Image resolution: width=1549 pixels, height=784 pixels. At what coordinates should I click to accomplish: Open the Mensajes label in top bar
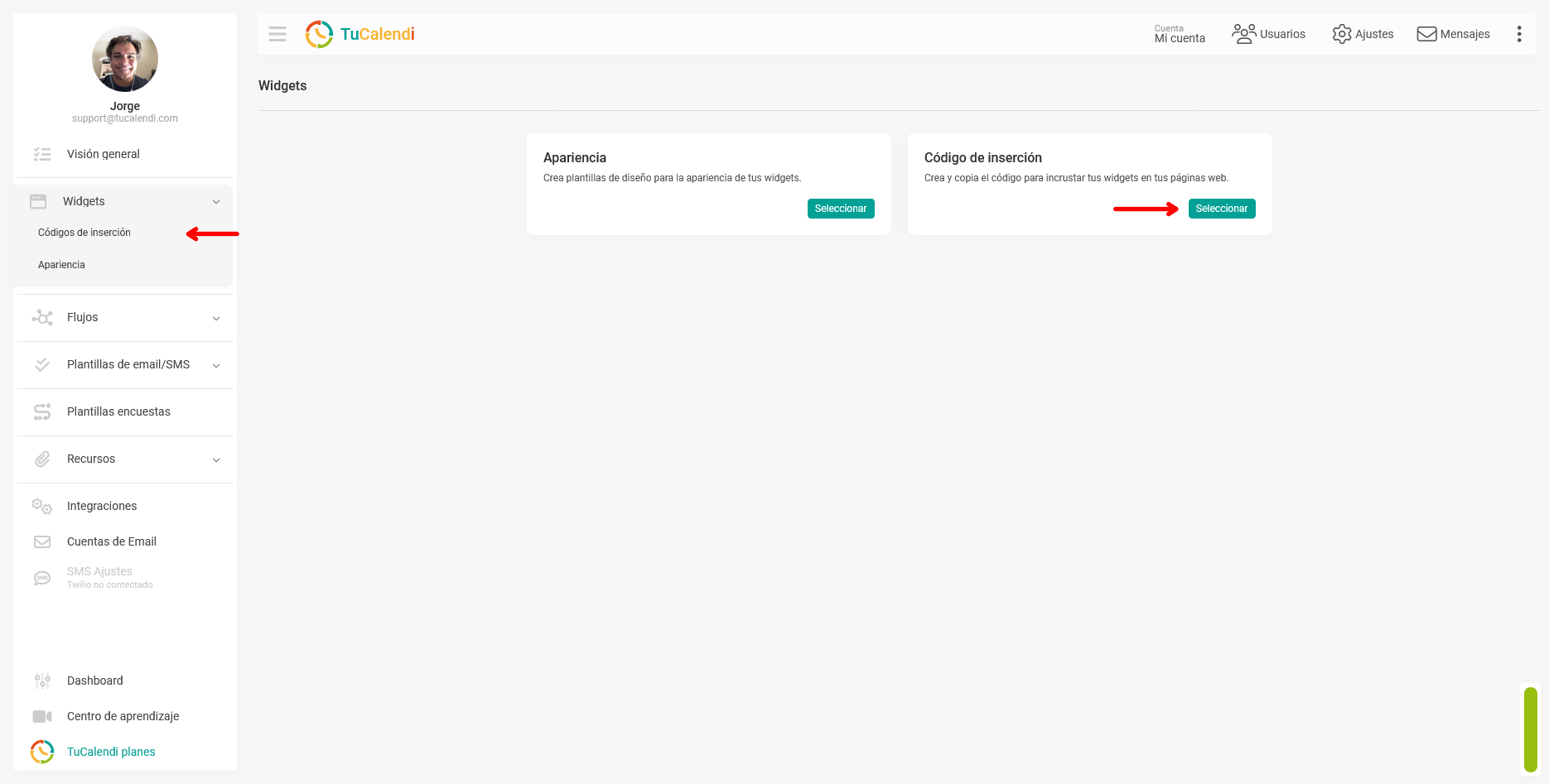point(1465,34)
